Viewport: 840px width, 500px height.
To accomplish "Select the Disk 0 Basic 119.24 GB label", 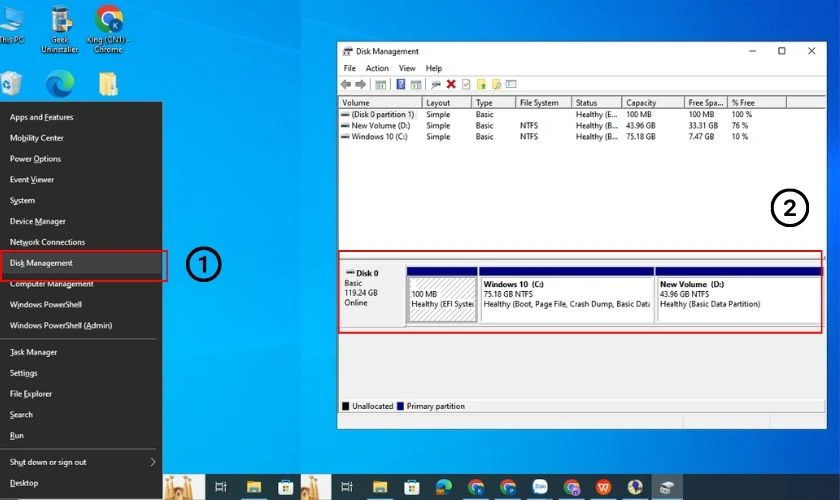I will pos(372,294).
